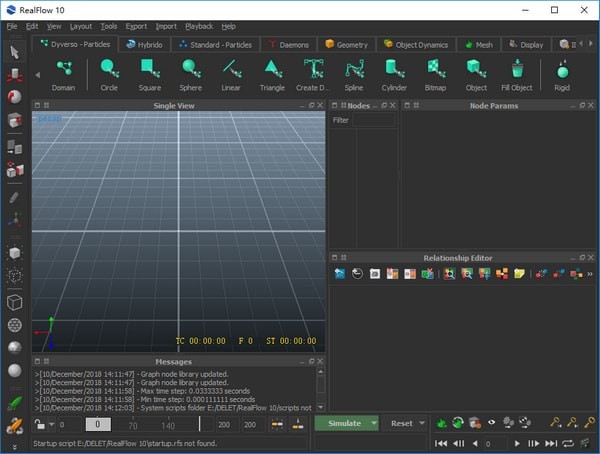Click the red-white sphere sidebar icon
The height and width of the screenshot is (454, 600).
point(15,97)
